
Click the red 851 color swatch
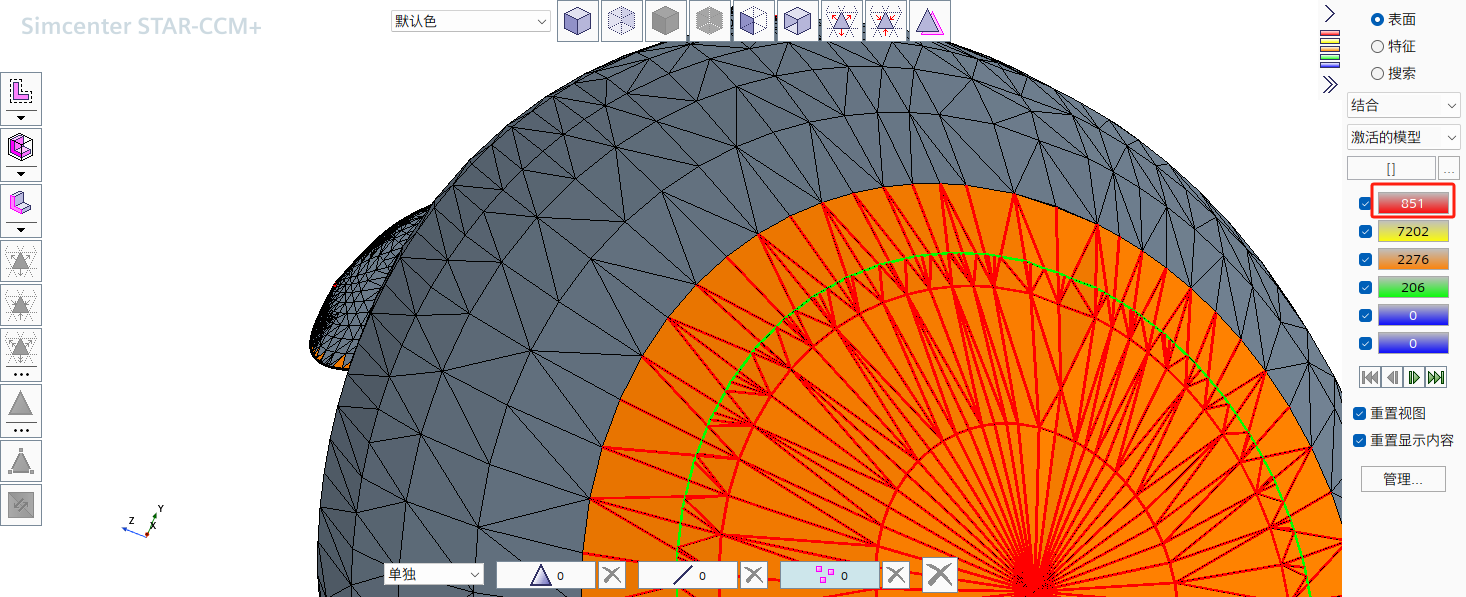1413,204
